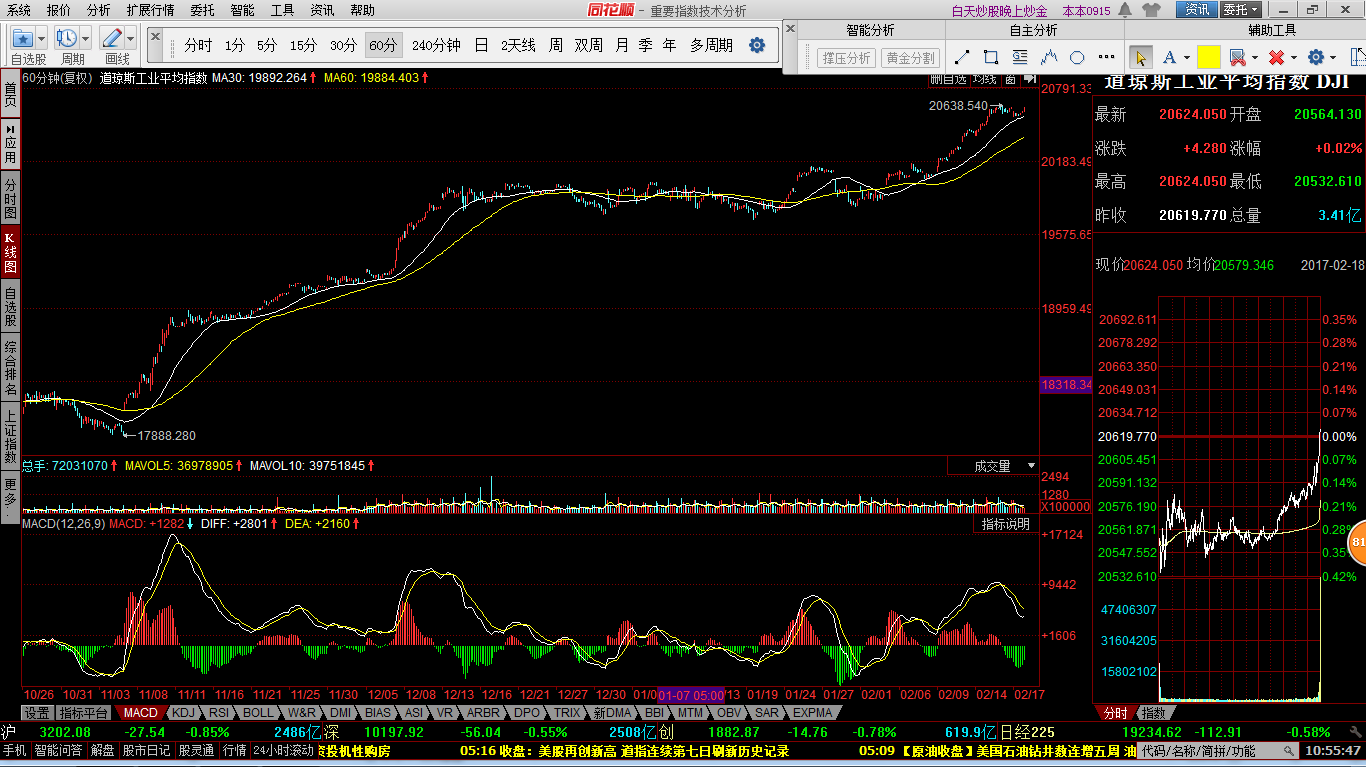
Task: Click the 指标平台 button
Action: pyautogui.click(x=83, y=713)
